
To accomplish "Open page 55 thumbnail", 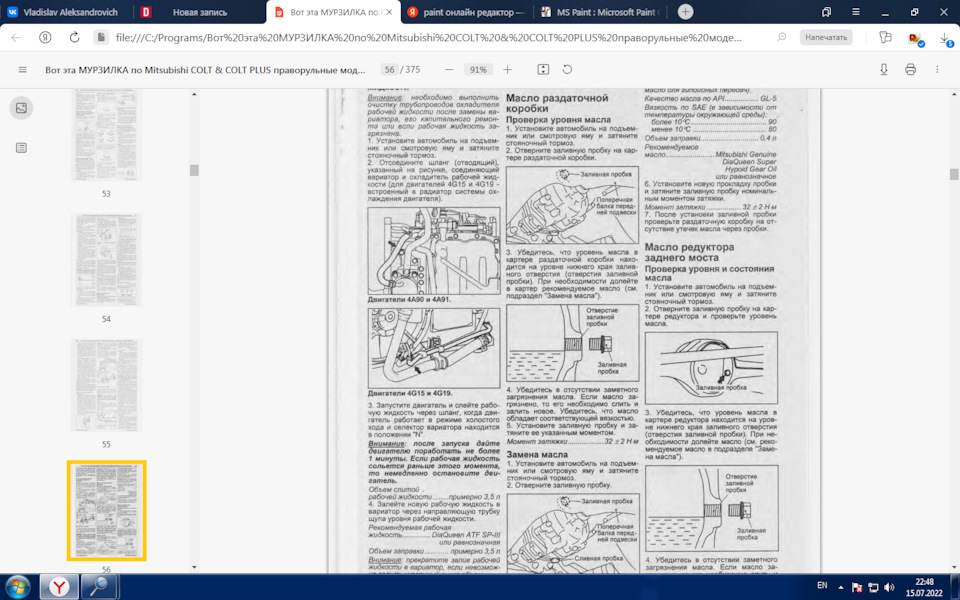I will coord(107,385).
